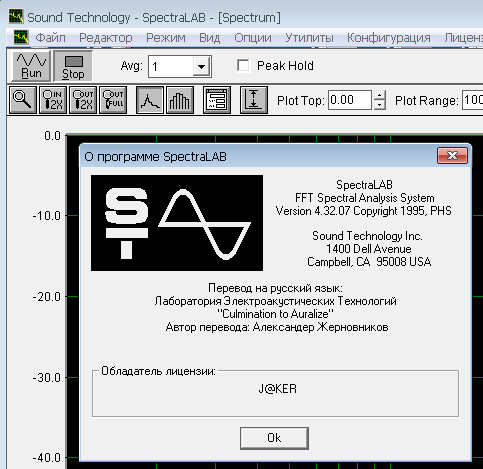Halt acquisition with the Stop button
Image resolution: width=483 pixels, height=469 pixels.
click(x=73, y=66)
